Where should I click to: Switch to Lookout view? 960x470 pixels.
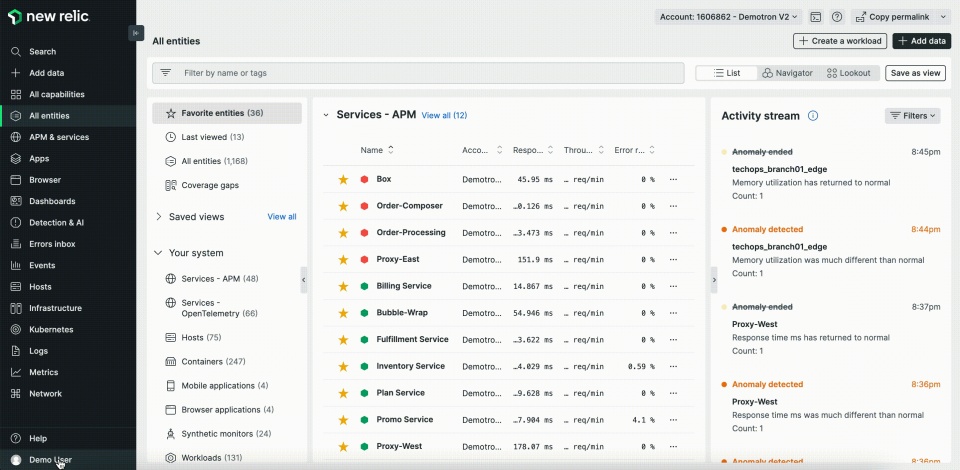coord(848,73)
